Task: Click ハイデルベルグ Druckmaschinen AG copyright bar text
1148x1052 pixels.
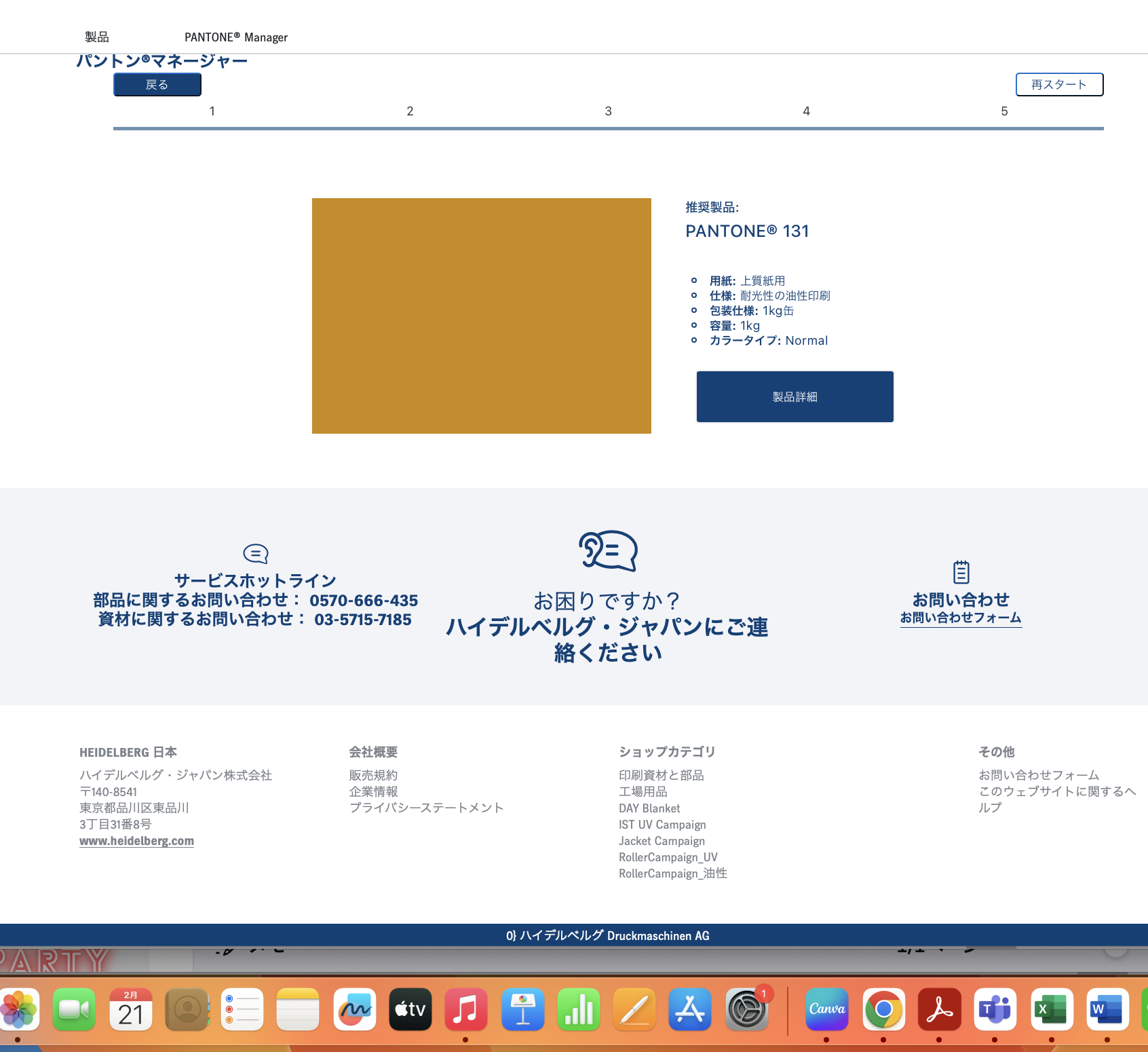Action: coord(607,935)
